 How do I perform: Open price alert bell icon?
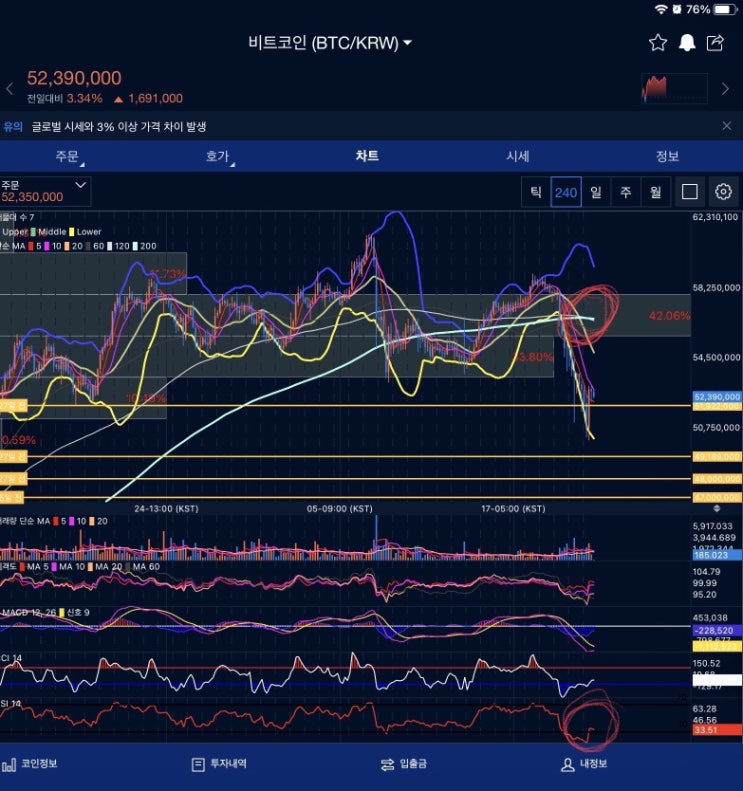click(x=687, y=43)
